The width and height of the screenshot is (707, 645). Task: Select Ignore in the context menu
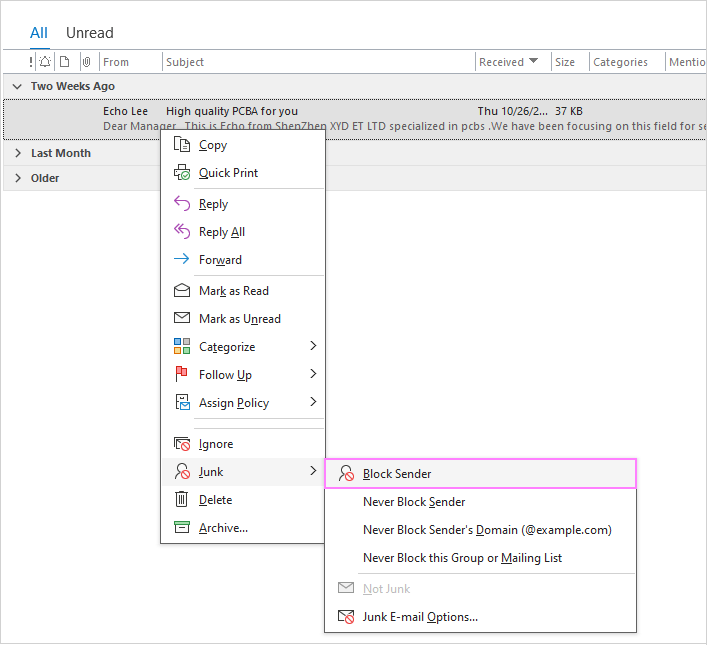243,444
